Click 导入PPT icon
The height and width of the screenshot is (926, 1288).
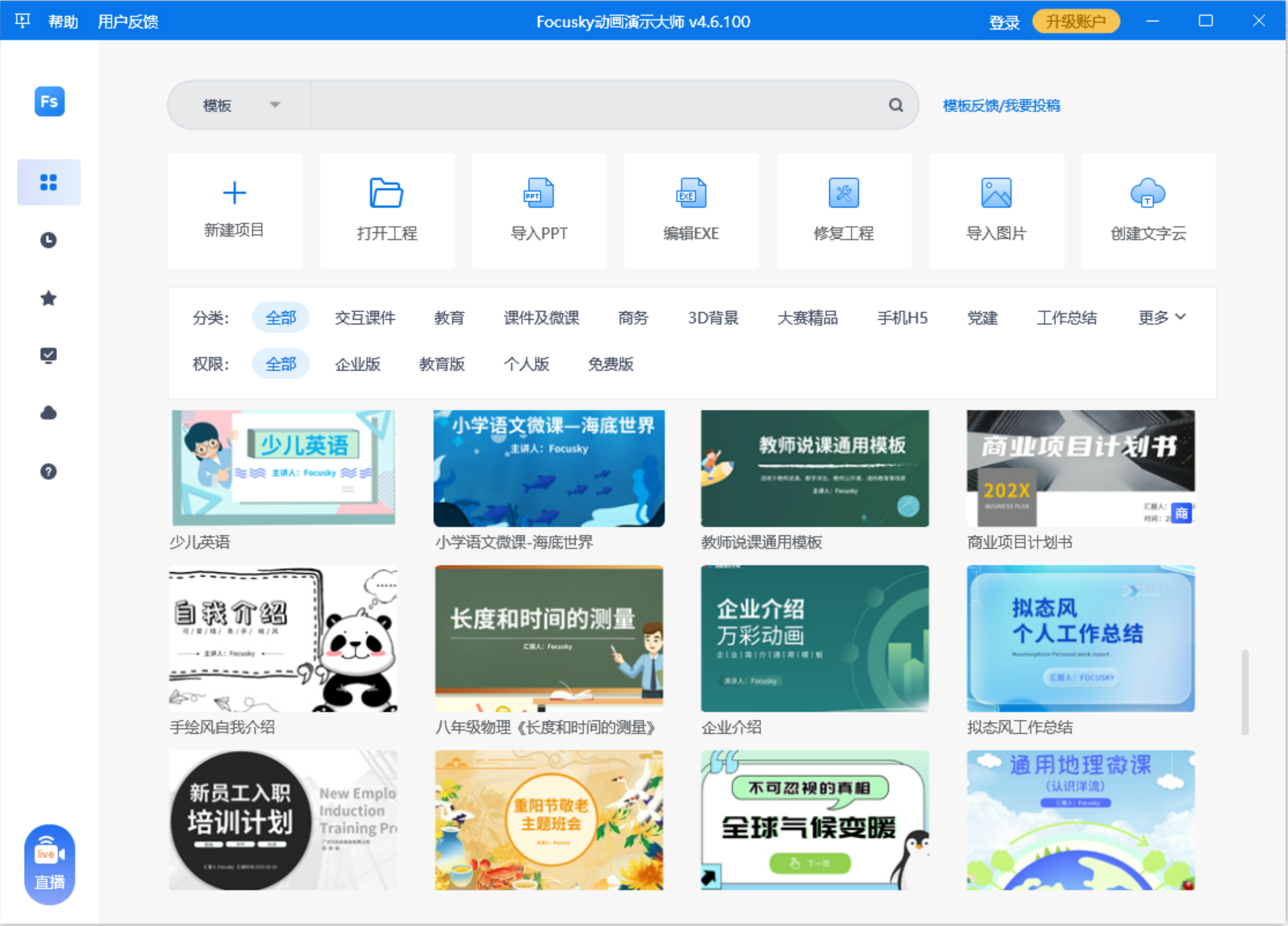point(539,193)
